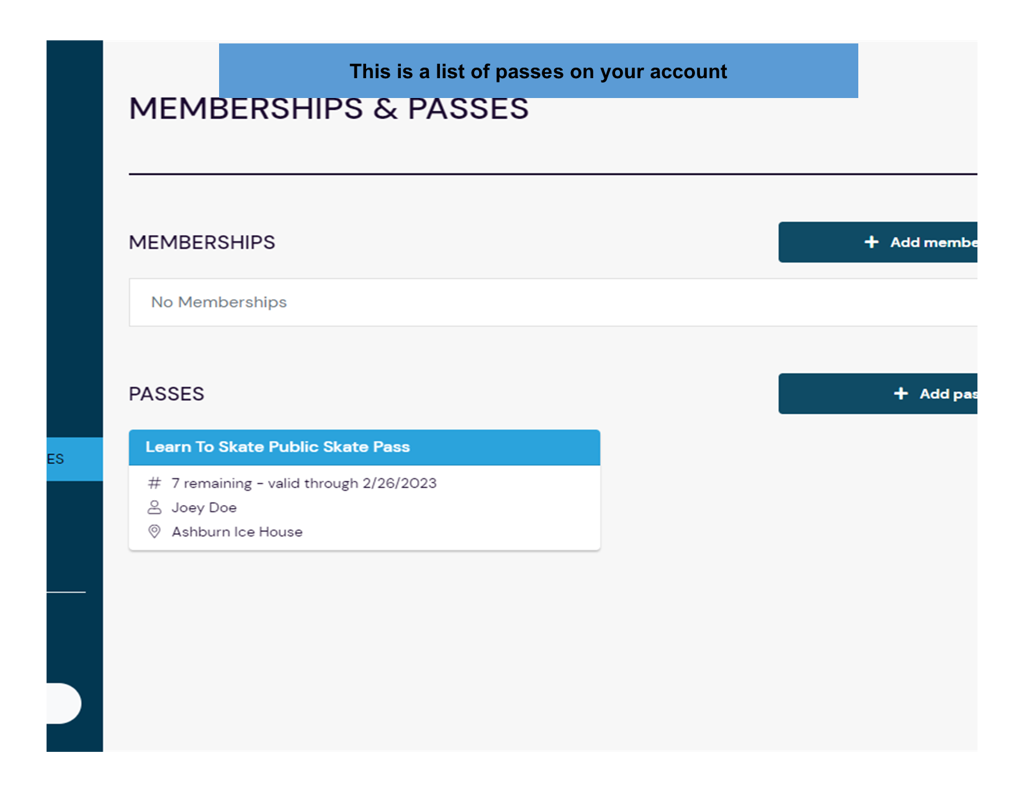This screenshot has height=791, width=1024.
Task: Click the 7 remaining validity text
Action: (x=304, y=483)
